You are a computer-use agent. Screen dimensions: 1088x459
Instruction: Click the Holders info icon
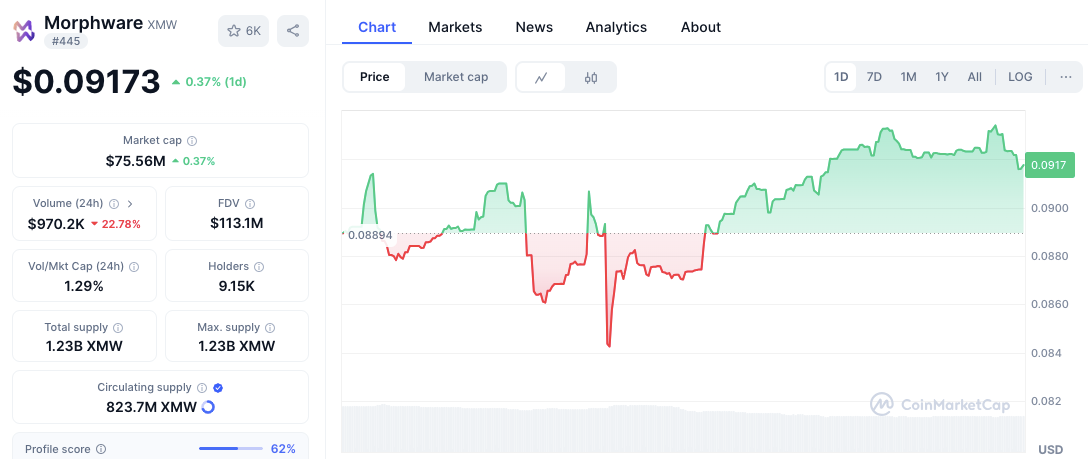[x=259, y=267]
